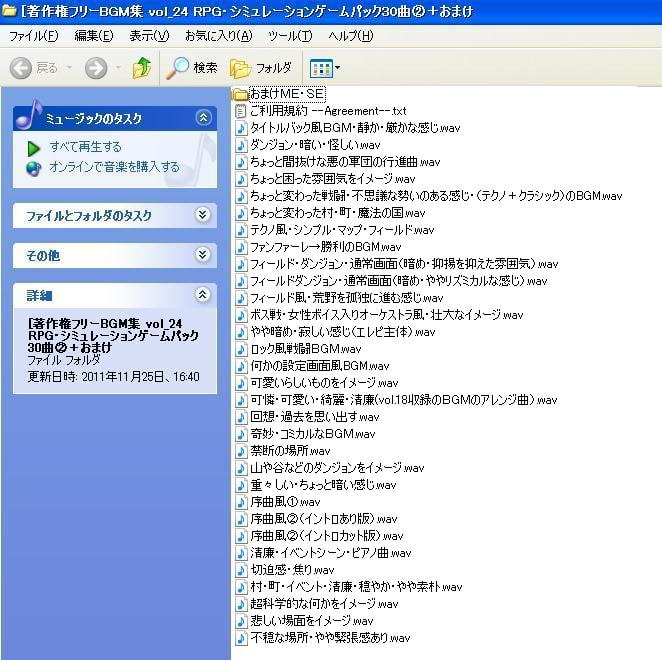Select file name 序曲風②(イントロカット版).wav

(326, 536)
